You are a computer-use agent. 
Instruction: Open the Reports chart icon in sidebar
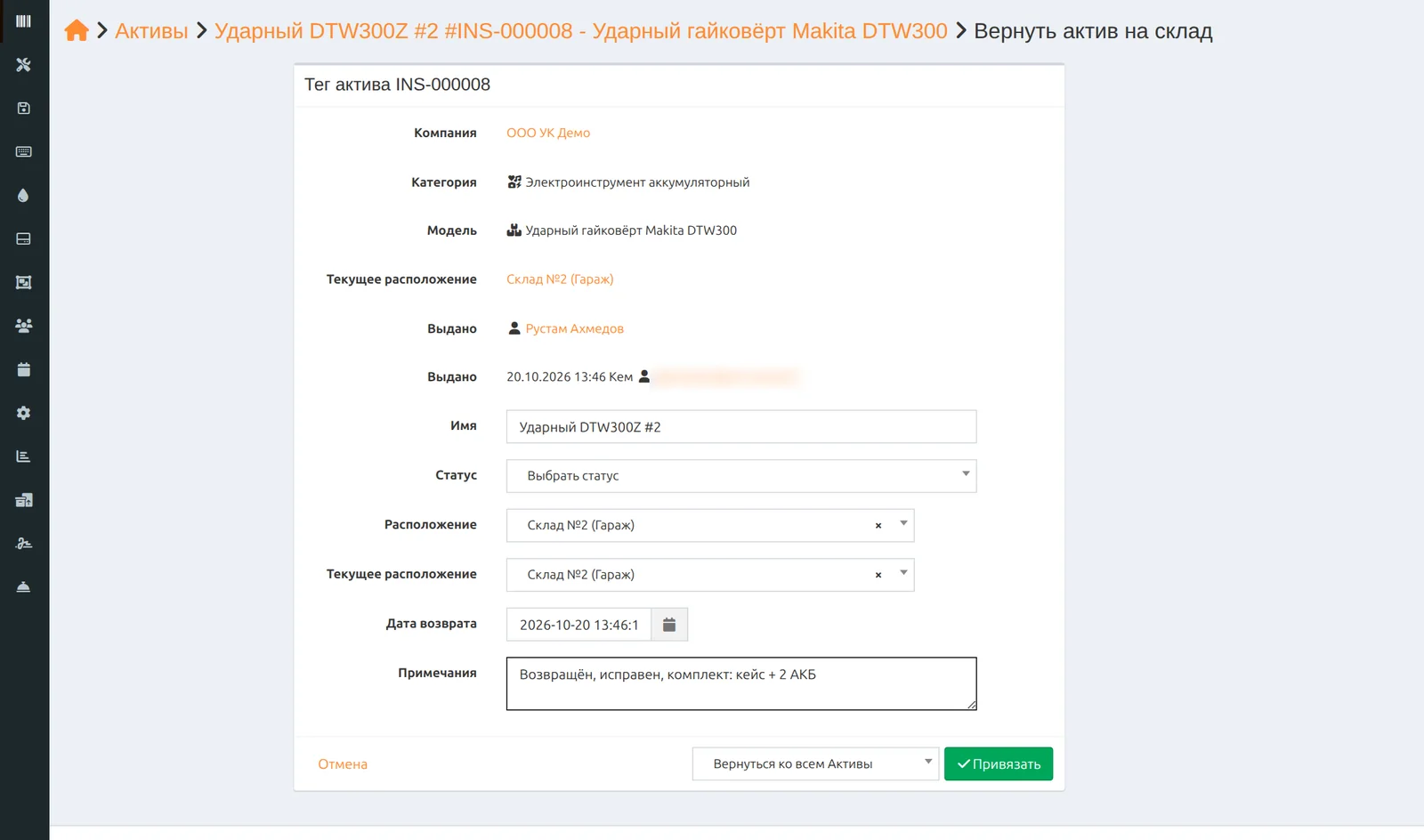tap(24, 456)
